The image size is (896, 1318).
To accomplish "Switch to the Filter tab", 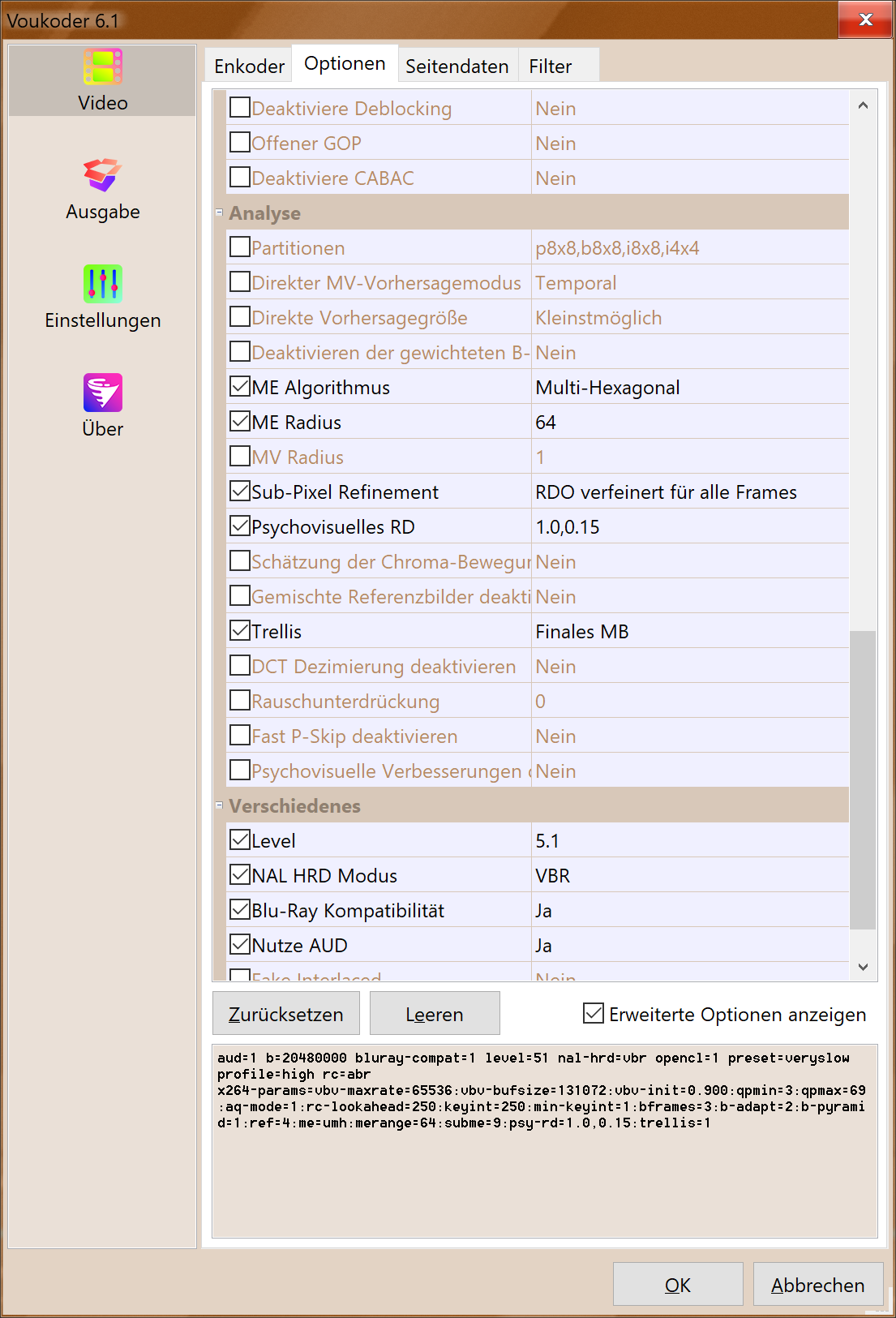I will click(550, 67).
